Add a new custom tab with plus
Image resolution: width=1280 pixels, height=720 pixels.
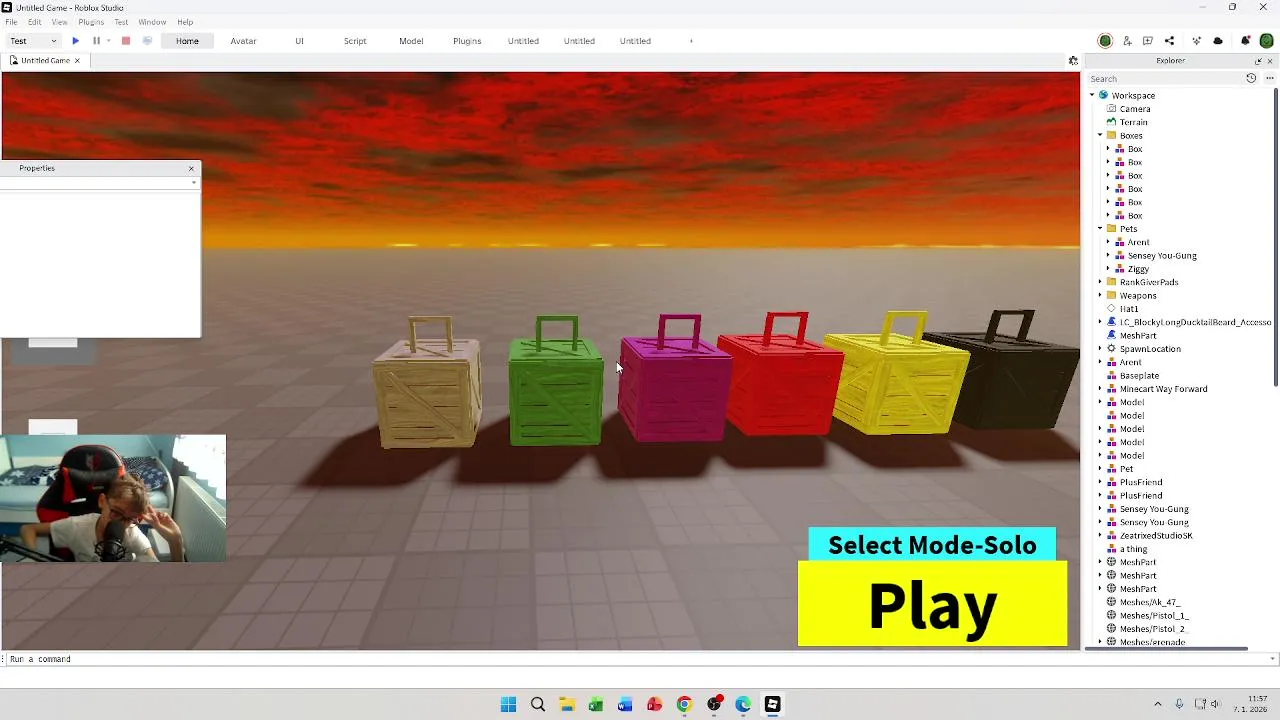(x=691, y=41)
